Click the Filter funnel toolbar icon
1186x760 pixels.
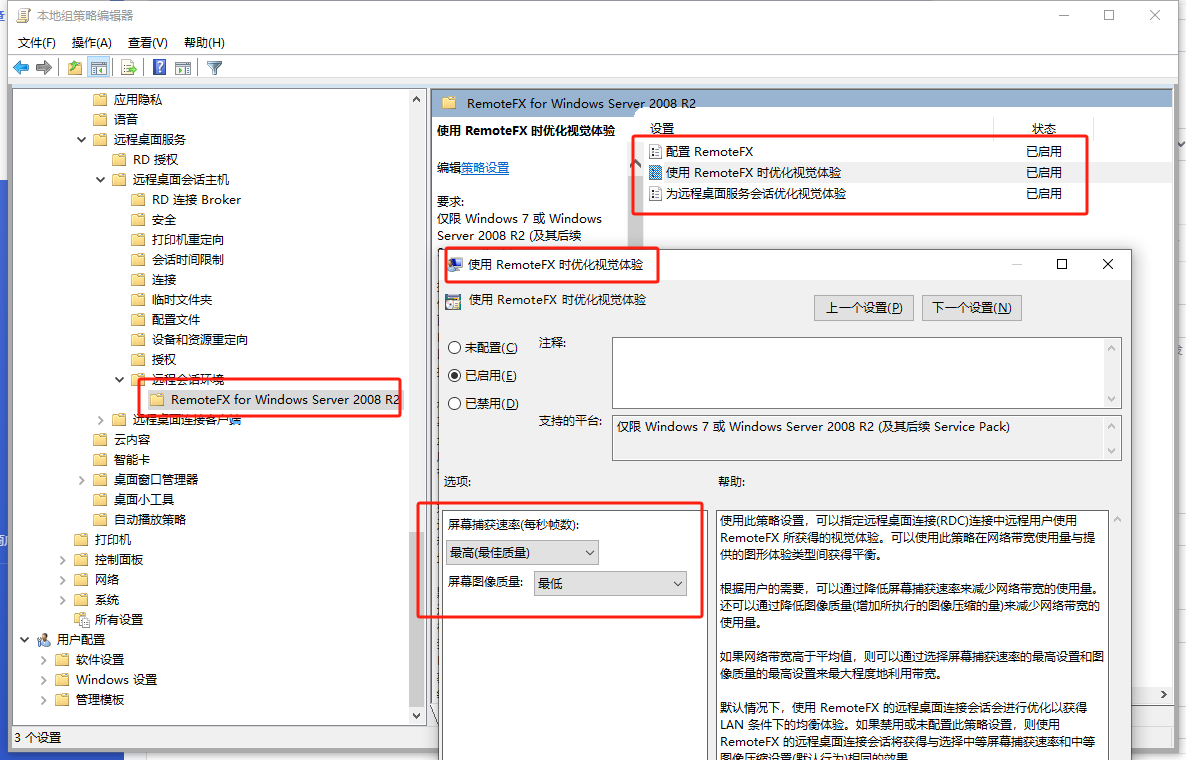click(214, 68)
